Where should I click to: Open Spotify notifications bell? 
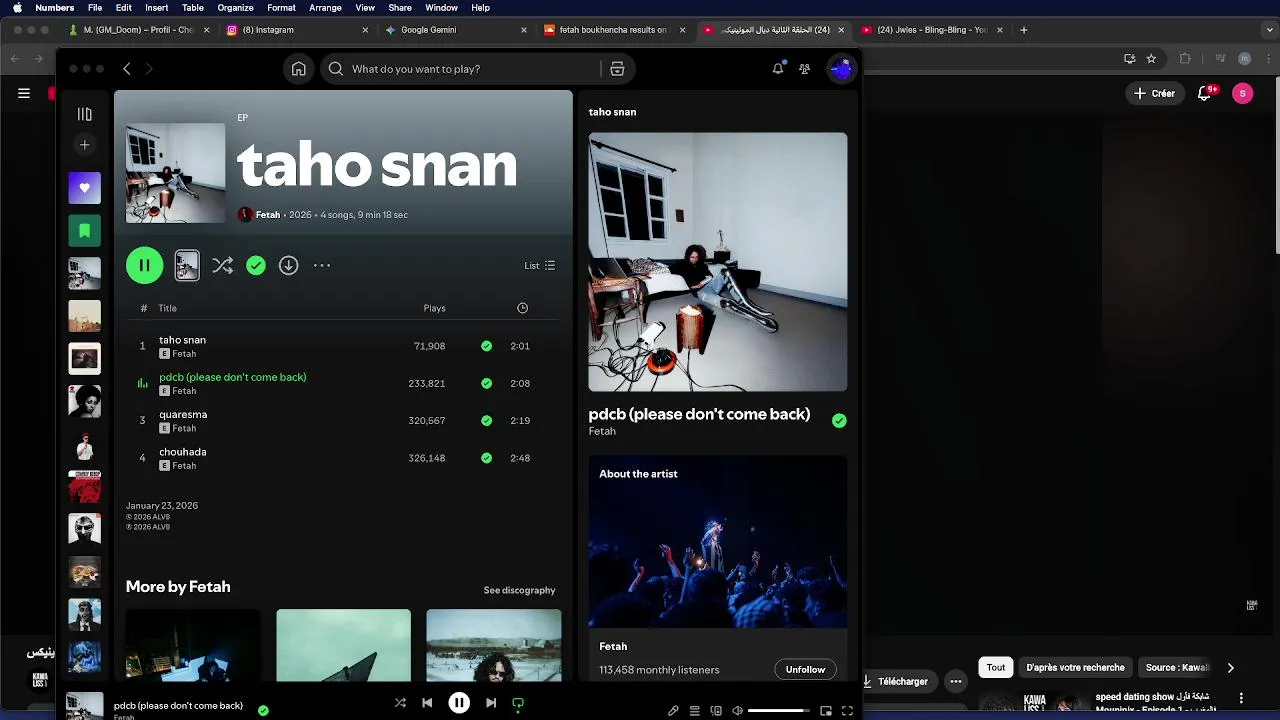pos(778,69)
